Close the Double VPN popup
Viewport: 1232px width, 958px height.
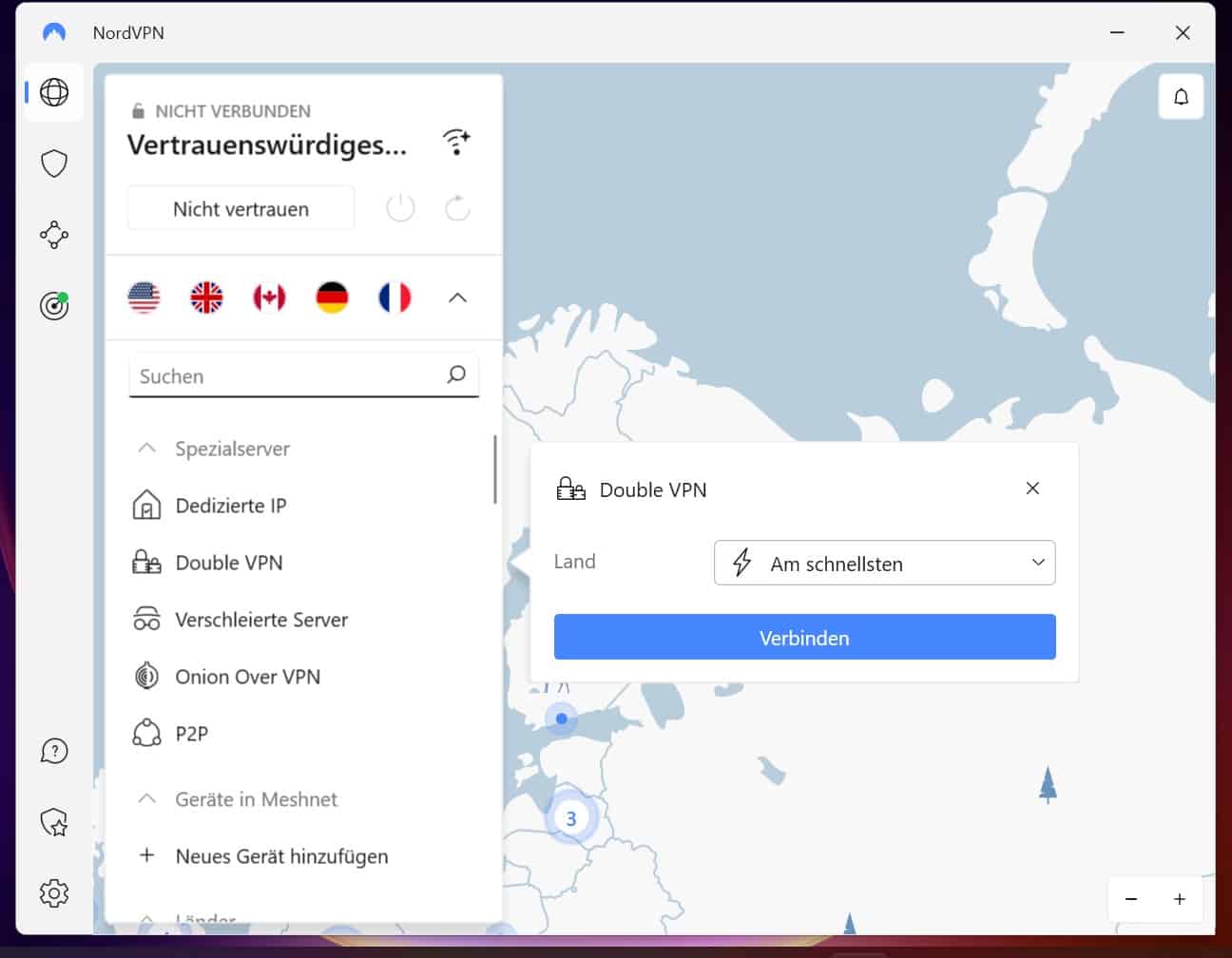tap(1032, 489)
